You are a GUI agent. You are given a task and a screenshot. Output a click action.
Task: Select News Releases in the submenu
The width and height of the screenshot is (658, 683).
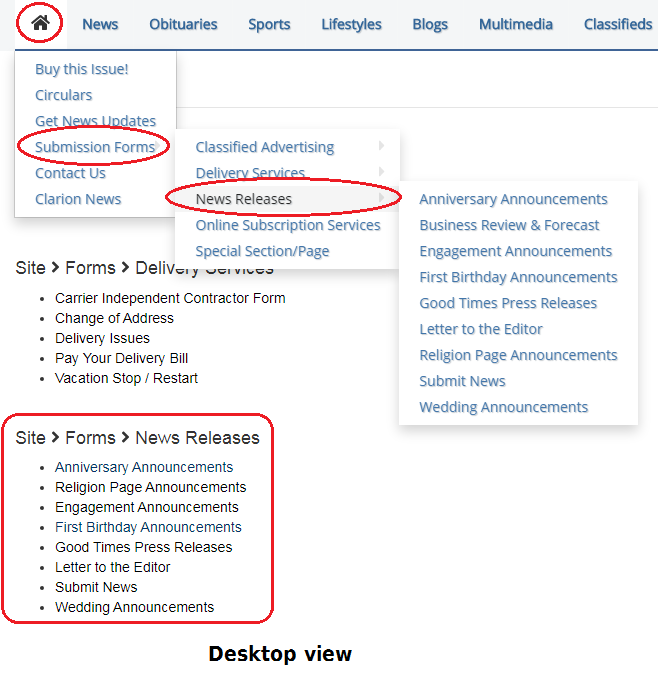243,199
